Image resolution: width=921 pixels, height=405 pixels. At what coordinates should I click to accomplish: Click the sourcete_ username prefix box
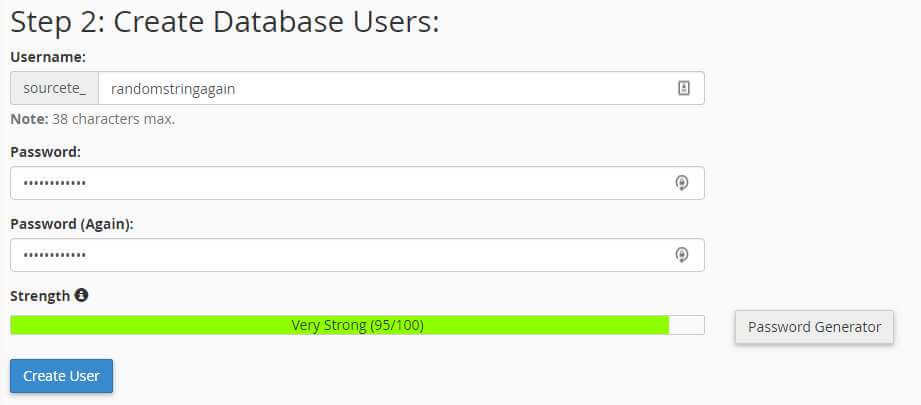click(55, 88)
